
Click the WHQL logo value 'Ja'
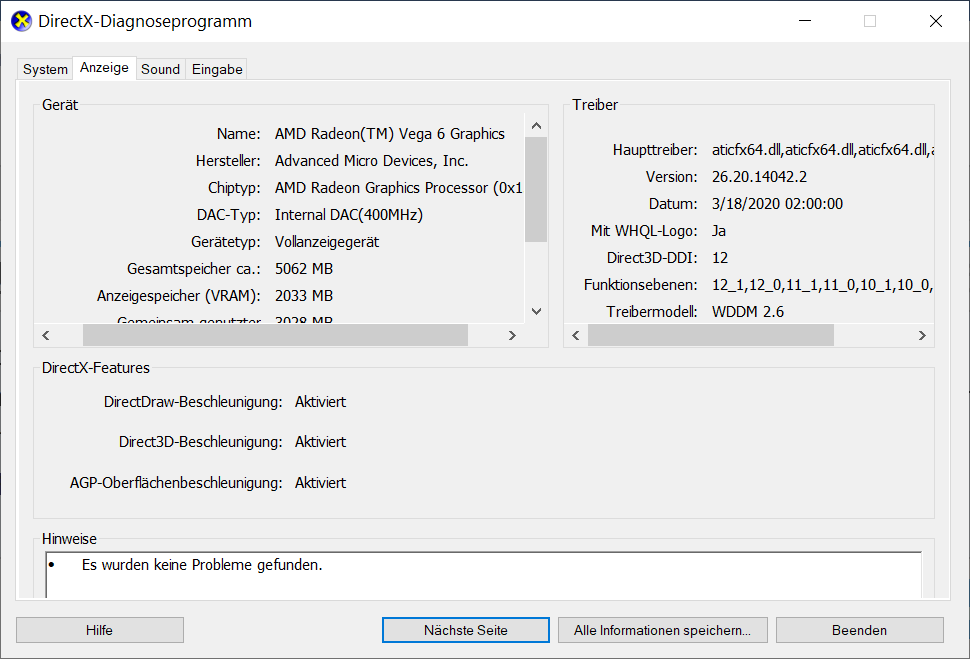[718, 231]
